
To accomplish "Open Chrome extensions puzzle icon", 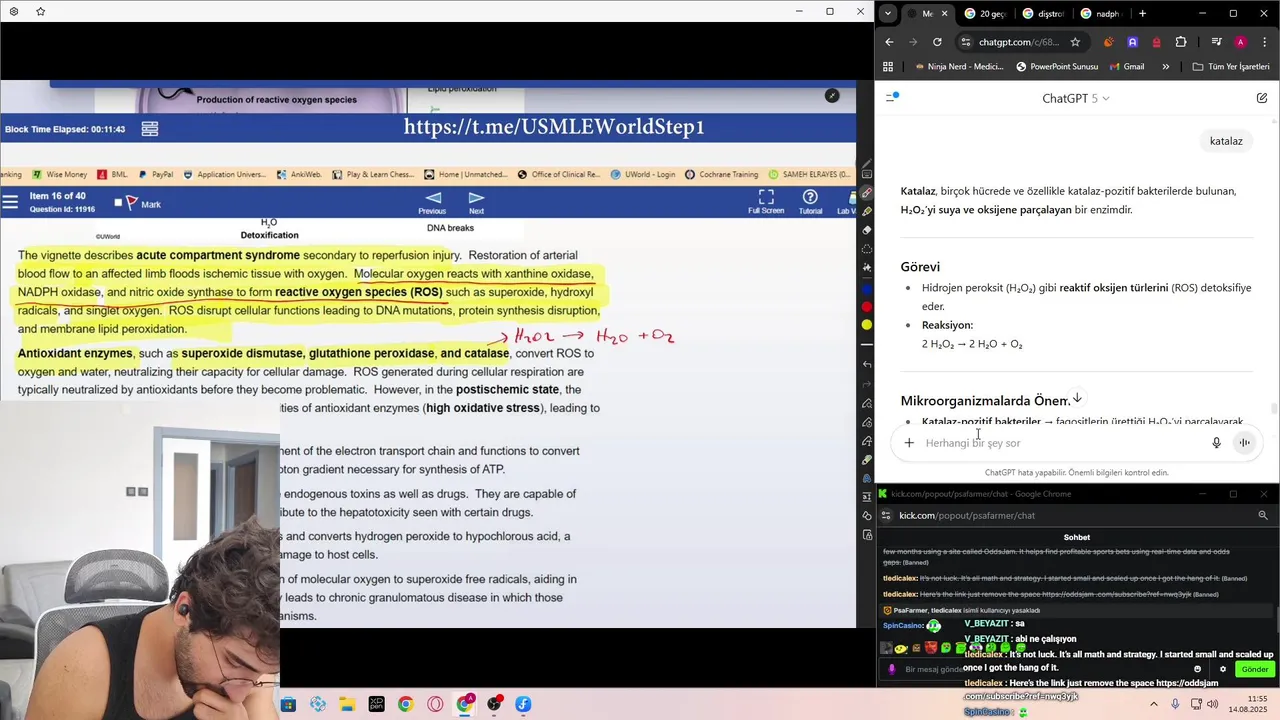I will point(1181,42).
